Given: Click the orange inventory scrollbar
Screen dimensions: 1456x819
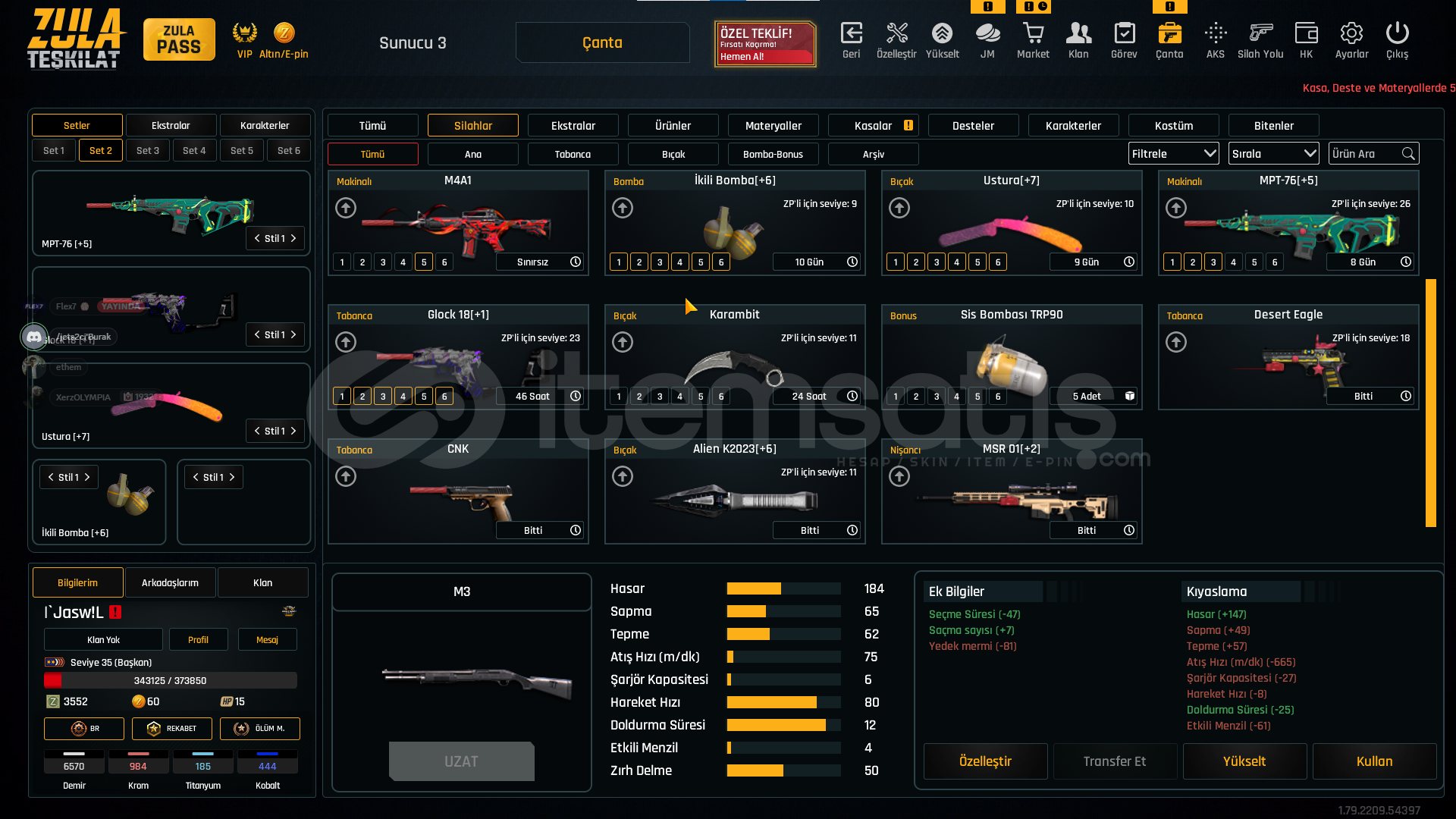Looking at the screenshot, I should [x=1430, y=403].
